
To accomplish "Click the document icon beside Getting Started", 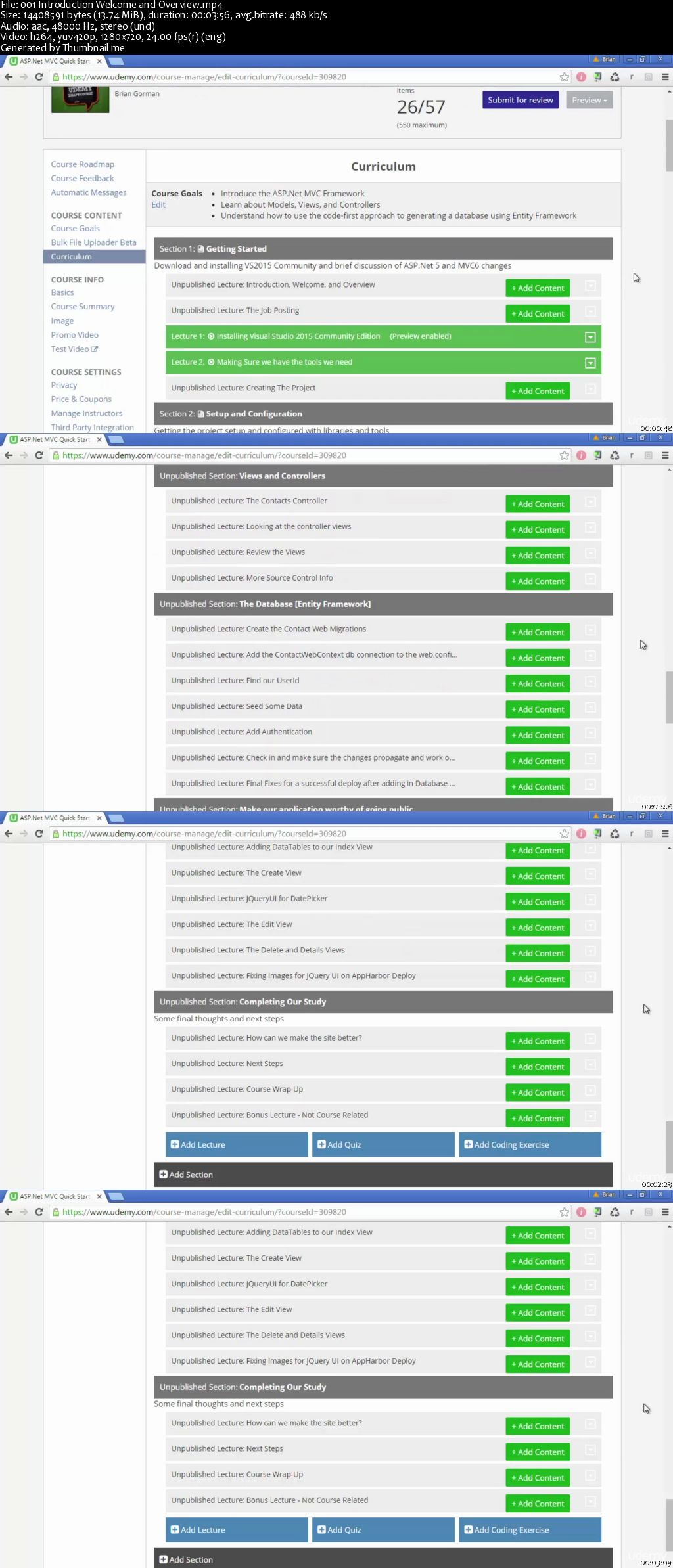I will click(200, 249).
